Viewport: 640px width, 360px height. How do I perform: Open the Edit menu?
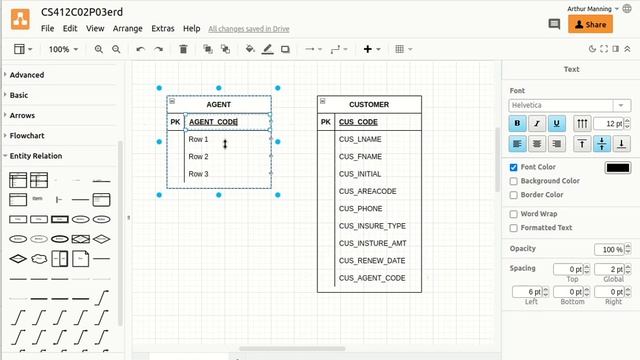(x=70, y=28)
